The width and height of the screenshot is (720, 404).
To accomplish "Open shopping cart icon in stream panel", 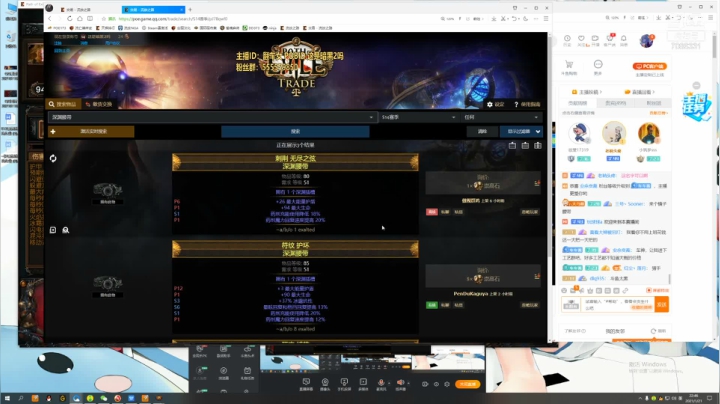I will pyautogui.click(x=569, y=66).
